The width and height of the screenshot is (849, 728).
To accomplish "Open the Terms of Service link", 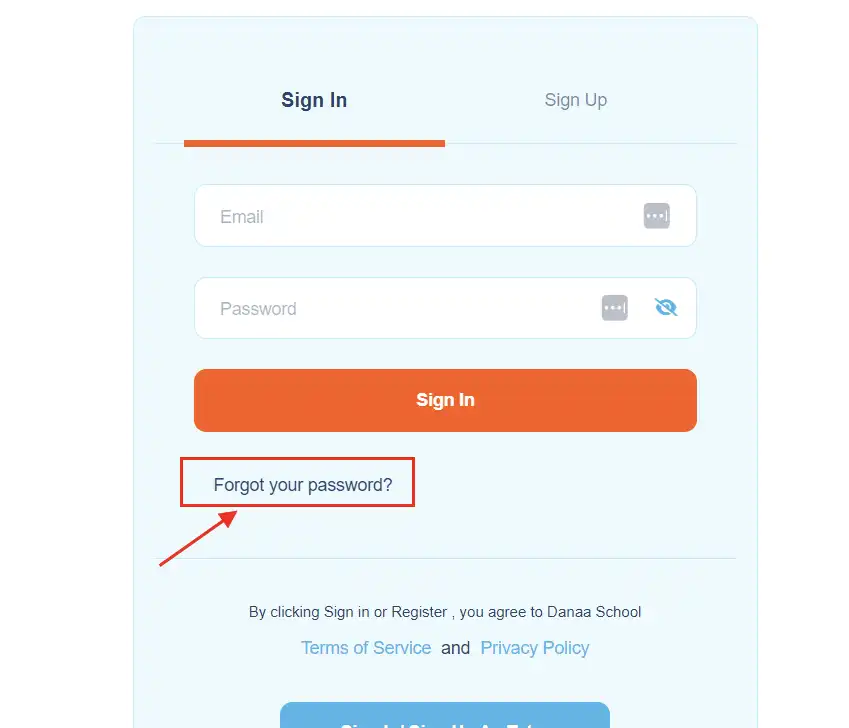I will click(366, 648).
